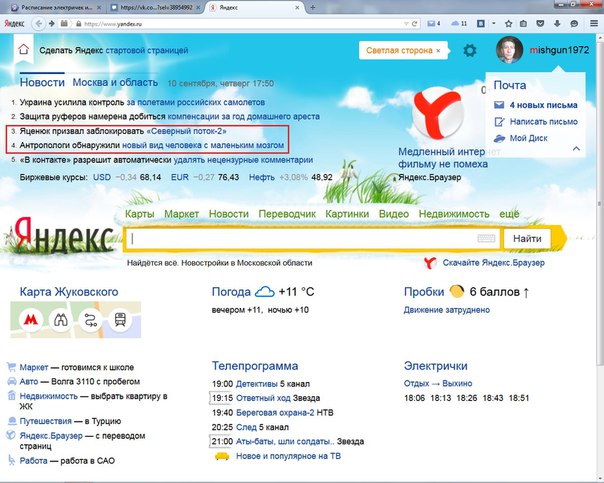This screenshot has height=483, width=604.
Task: Open a new browser tab
Action: 313,7
